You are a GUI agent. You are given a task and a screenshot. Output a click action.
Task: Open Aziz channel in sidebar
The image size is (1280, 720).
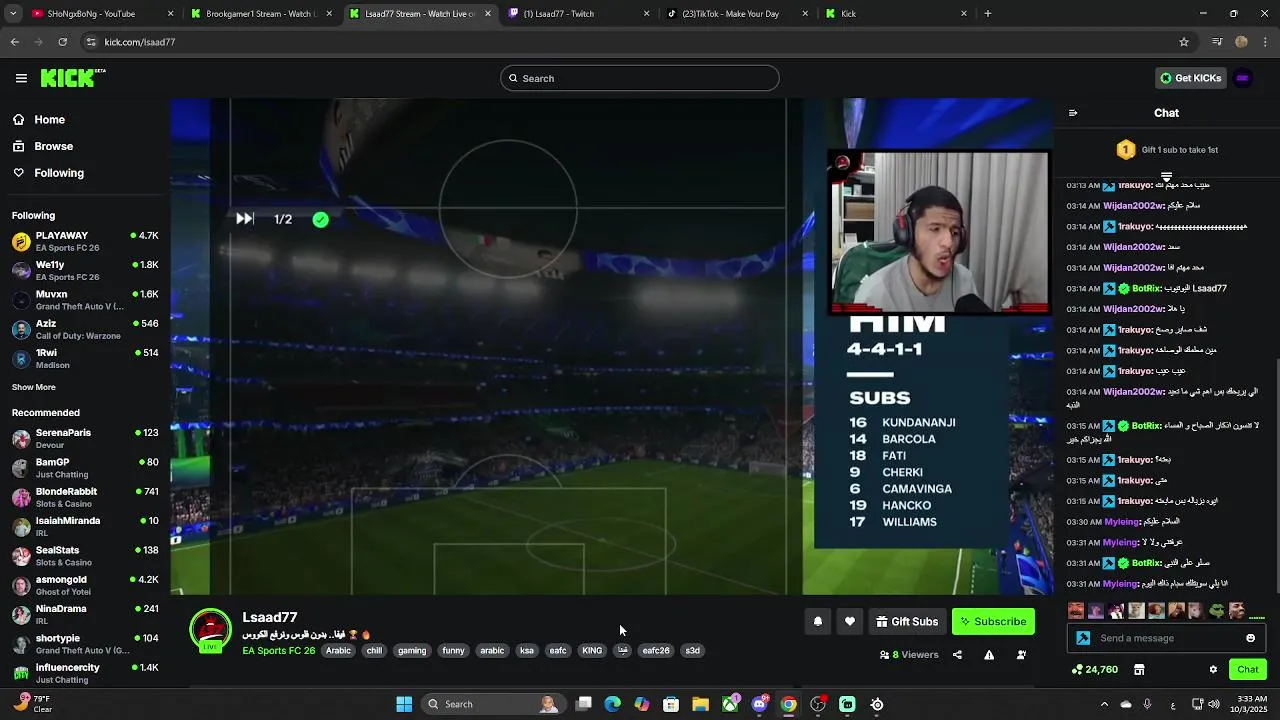pos(85,329)
